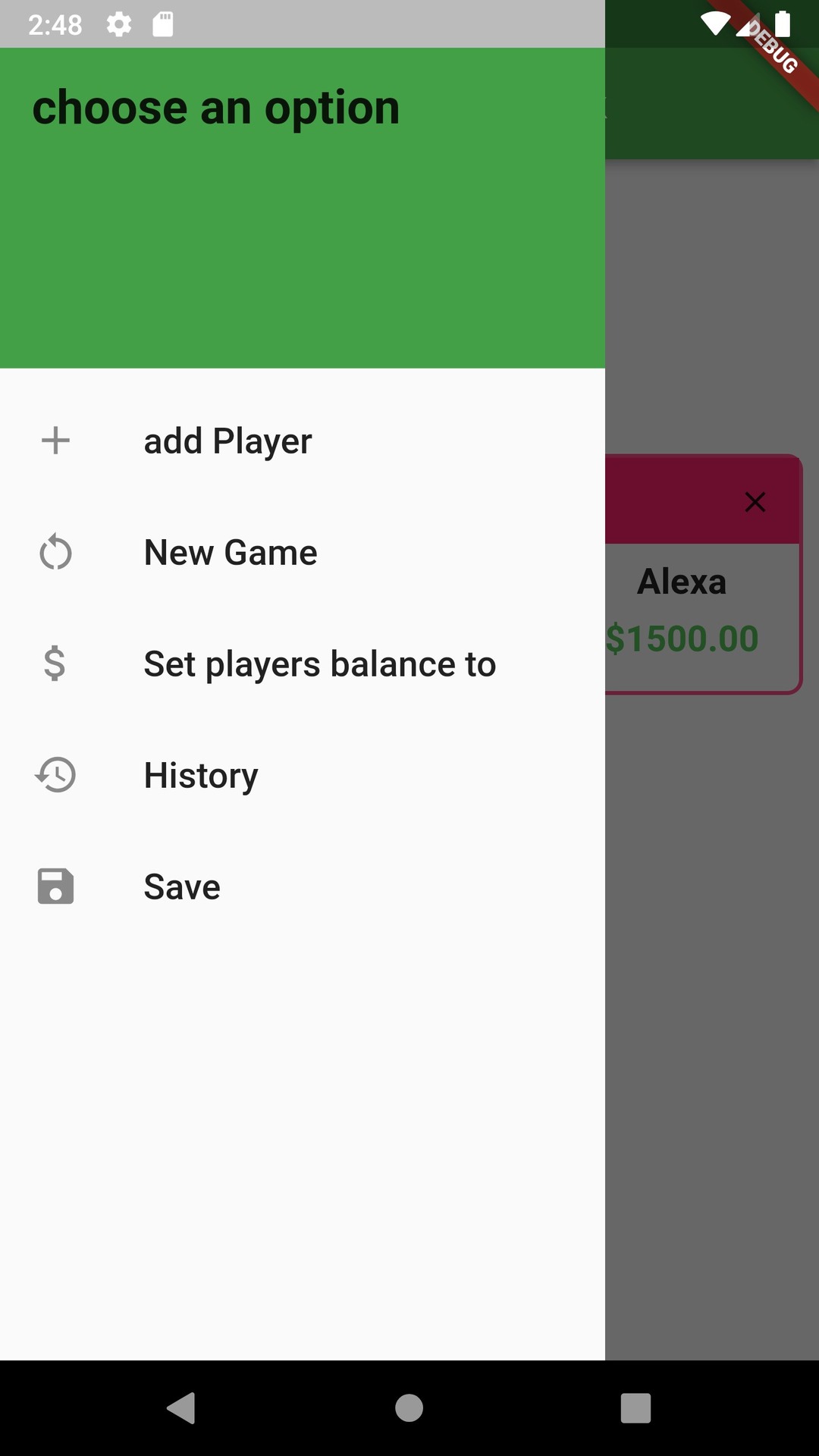
Task: Click the plus icon beside add Player
Action: (55, 441)
